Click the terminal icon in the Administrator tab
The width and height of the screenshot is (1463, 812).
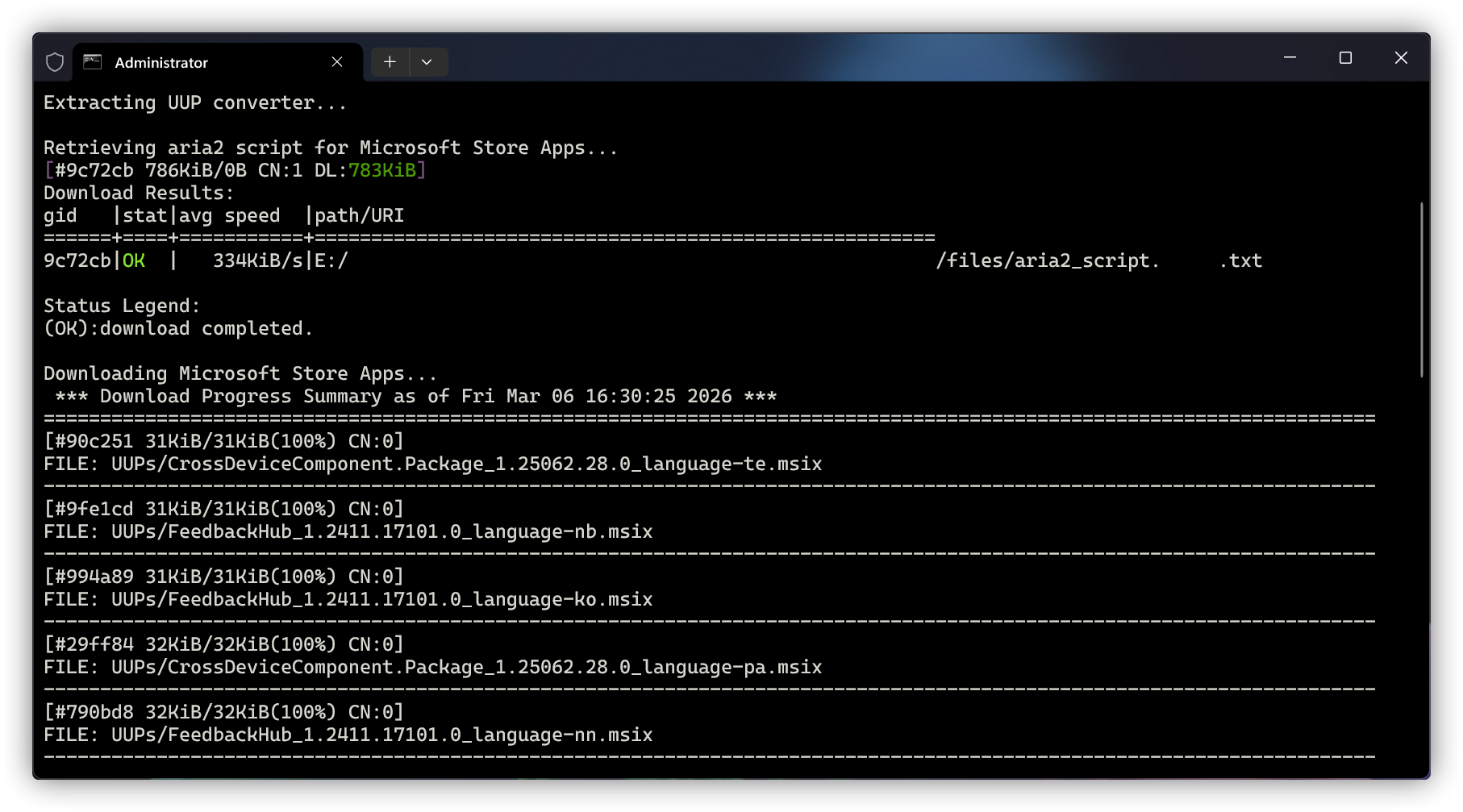pyautogui.click(x=93, y=62)
